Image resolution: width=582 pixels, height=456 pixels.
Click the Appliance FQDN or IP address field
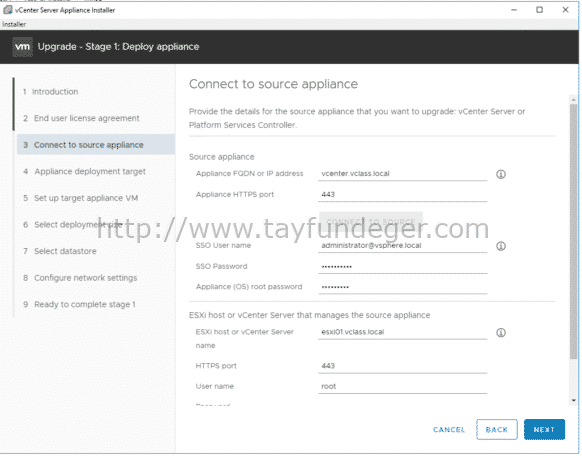[402, 174]
